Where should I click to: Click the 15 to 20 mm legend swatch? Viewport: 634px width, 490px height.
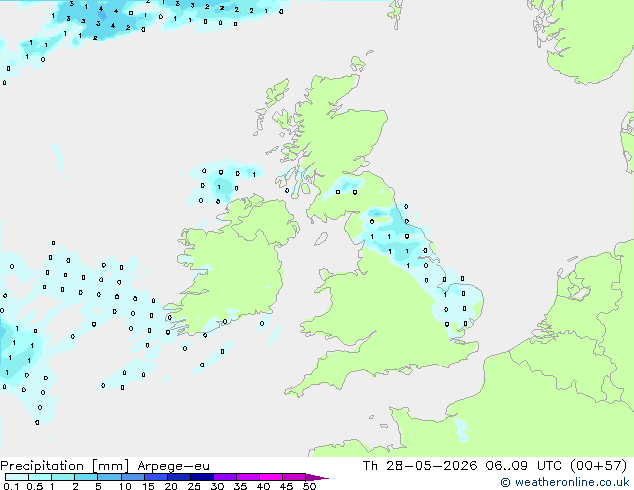[x=156, y=477]
